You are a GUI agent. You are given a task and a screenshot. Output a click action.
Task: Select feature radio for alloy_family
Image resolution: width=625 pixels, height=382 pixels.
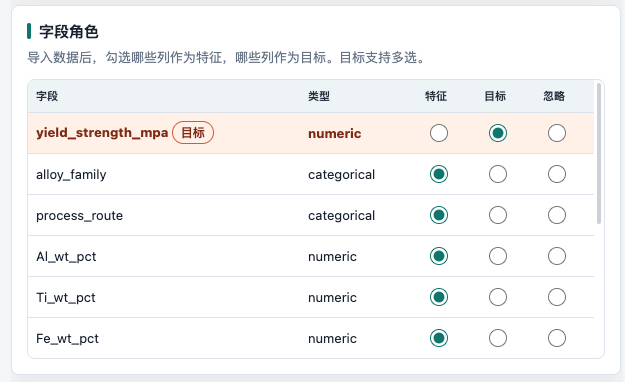438,174
